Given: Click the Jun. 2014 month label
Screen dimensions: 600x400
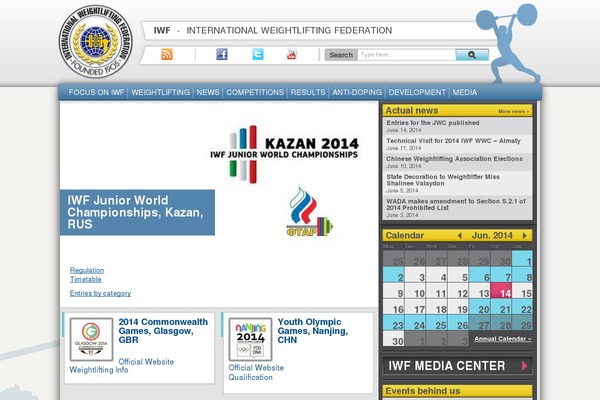Looking at the screenshot, I should coord(492,235).
